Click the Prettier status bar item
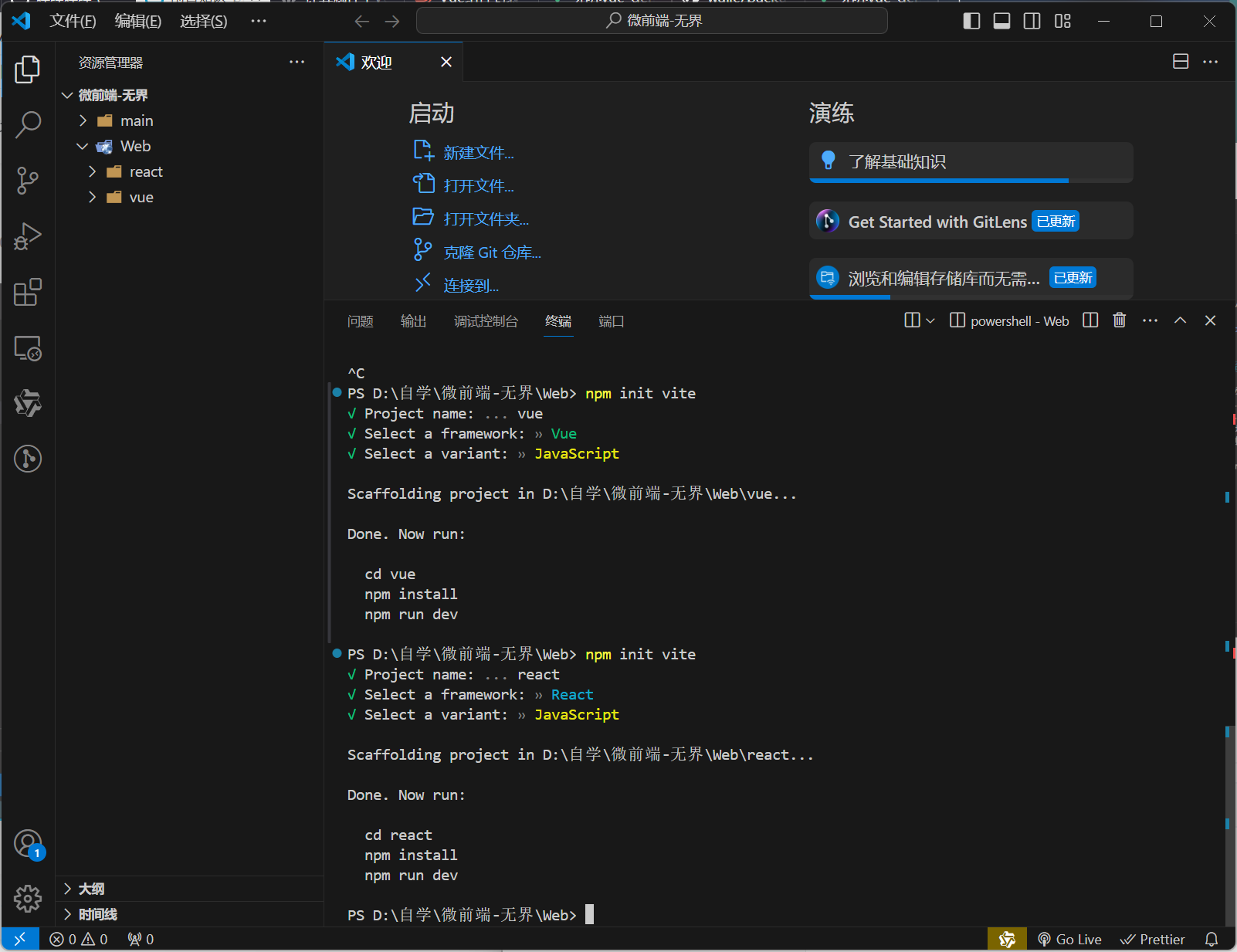The image size is (1237, 952). (1153, 939)
